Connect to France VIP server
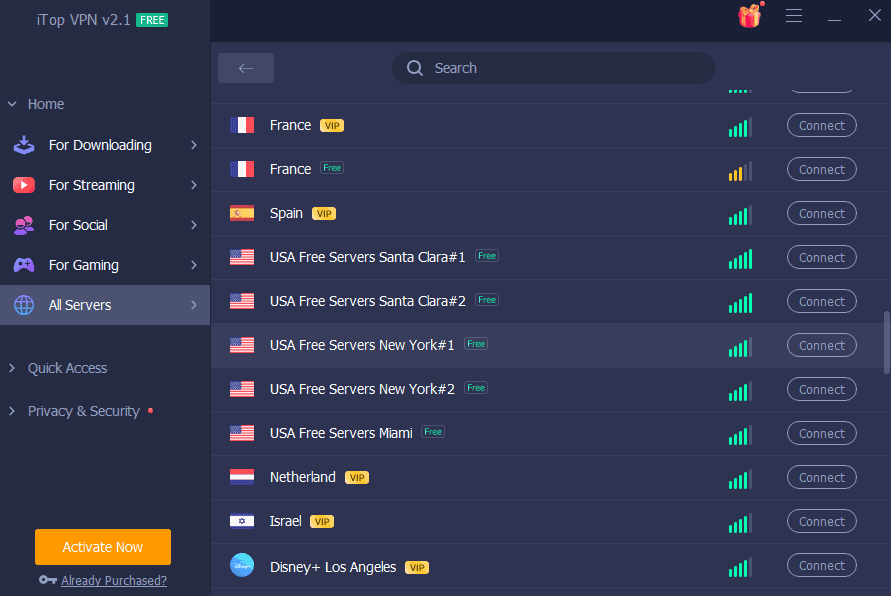The width and height of the screenshot is (891, 596). tap(822, 126)
